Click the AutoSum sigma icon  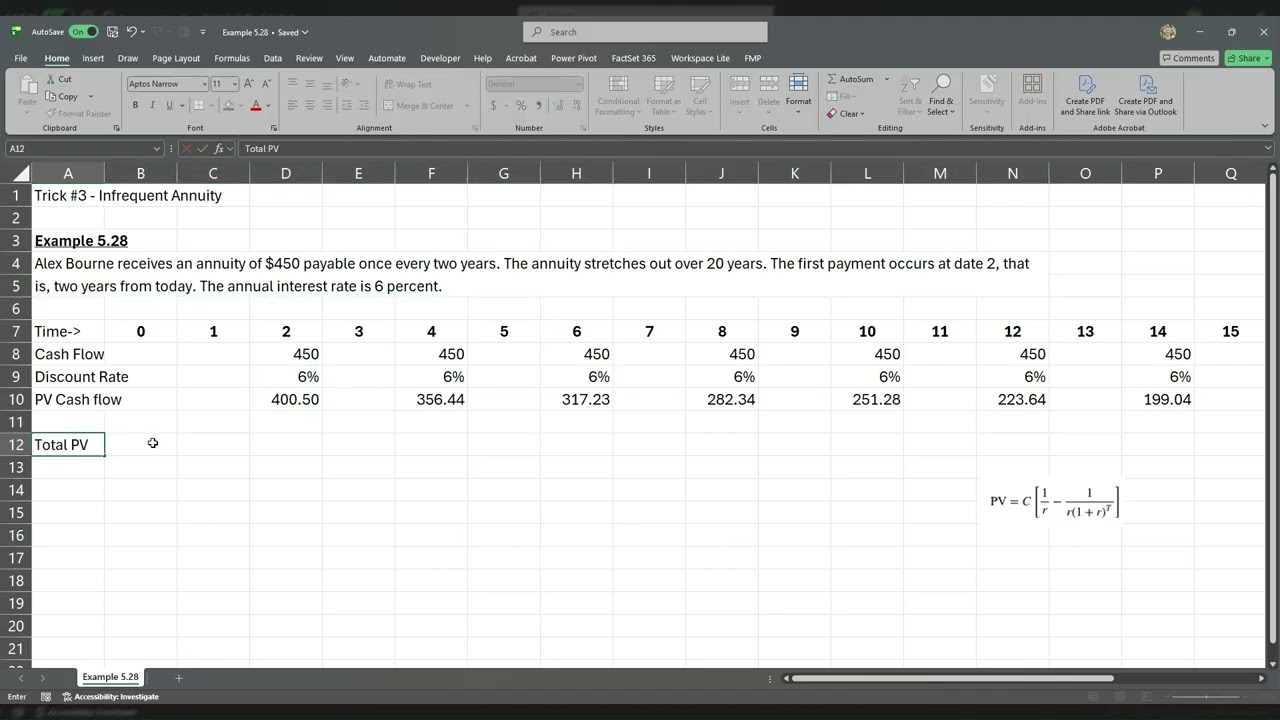(832, 79)
